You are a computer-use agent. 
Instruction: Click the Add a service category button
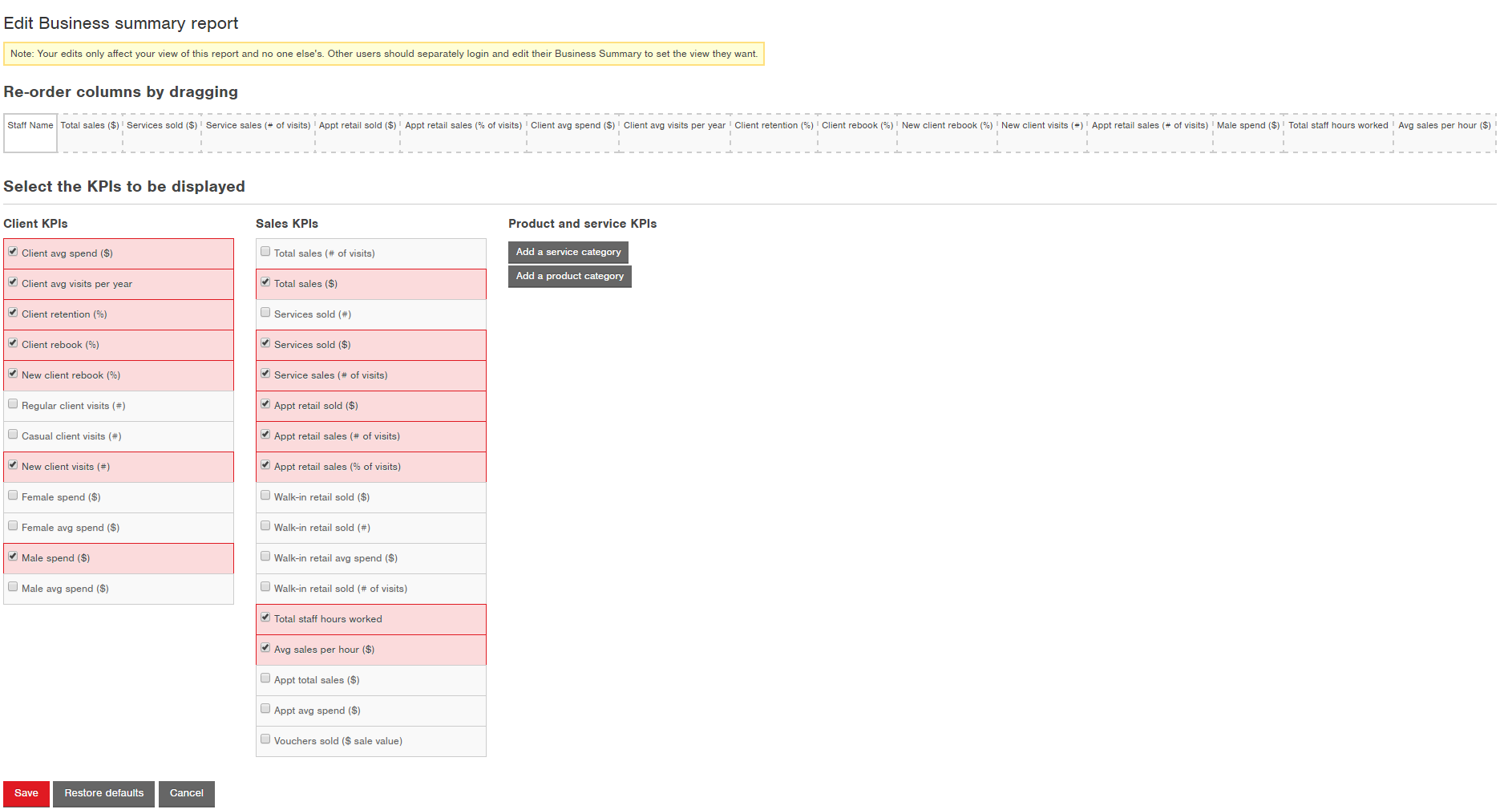click(568, 252)
